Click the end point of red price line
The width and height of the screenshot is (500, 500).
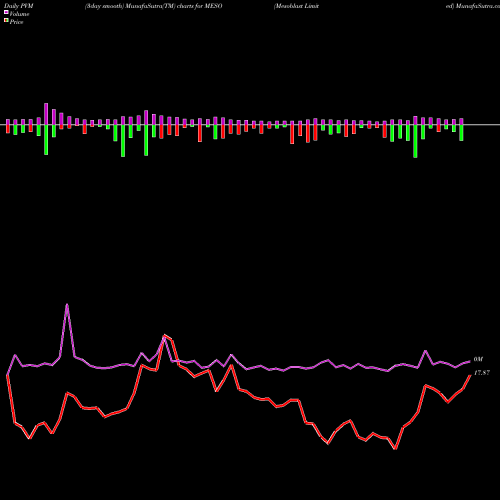pyautogui.click(x=470, y=375)
